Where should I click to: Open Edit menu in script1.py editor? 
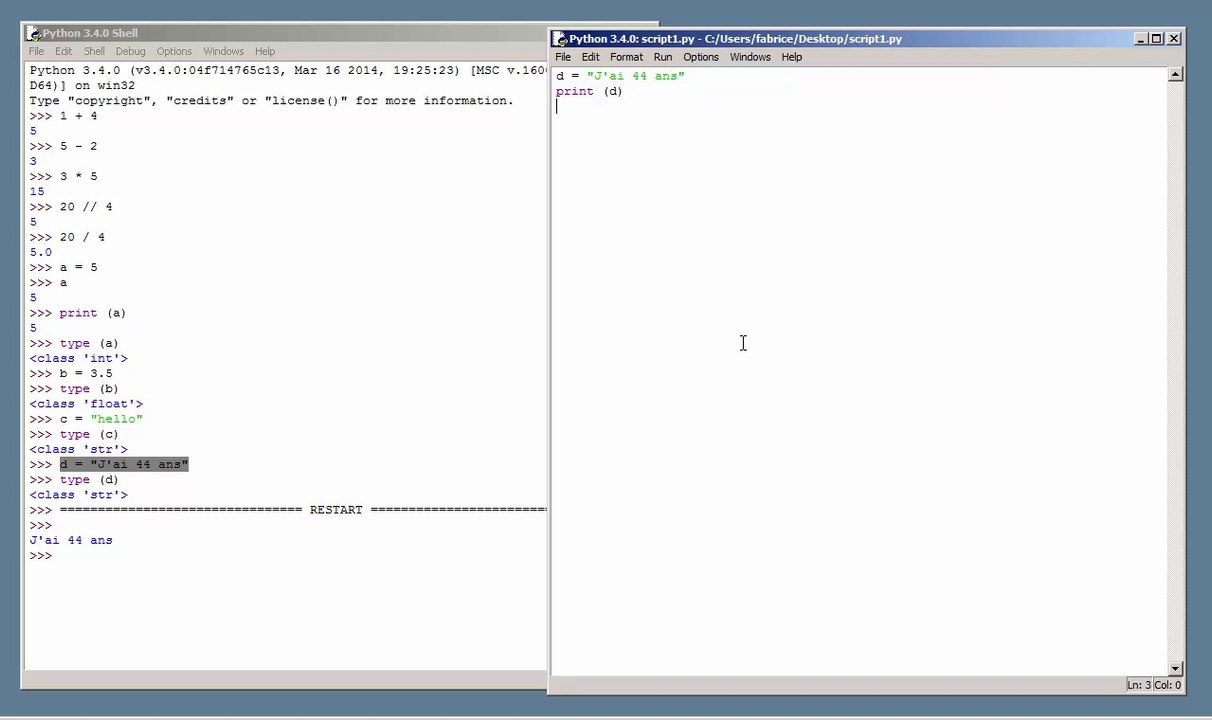pos(590,57)
